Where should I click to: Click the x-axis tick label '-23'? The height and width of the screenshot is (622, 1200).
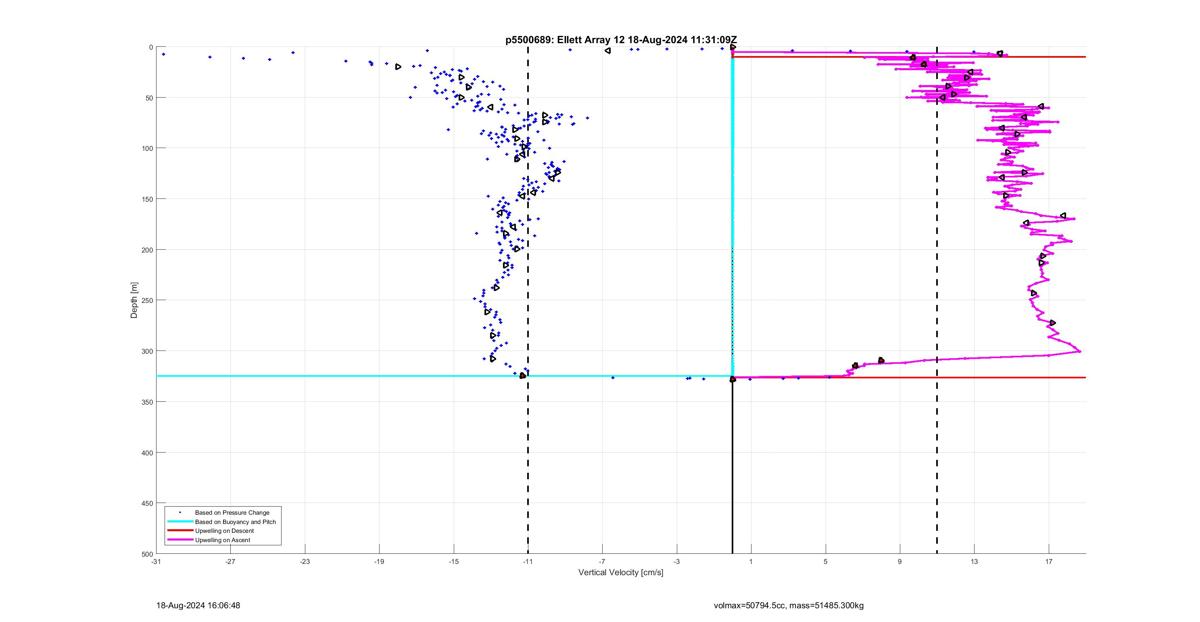coord(305,562)
